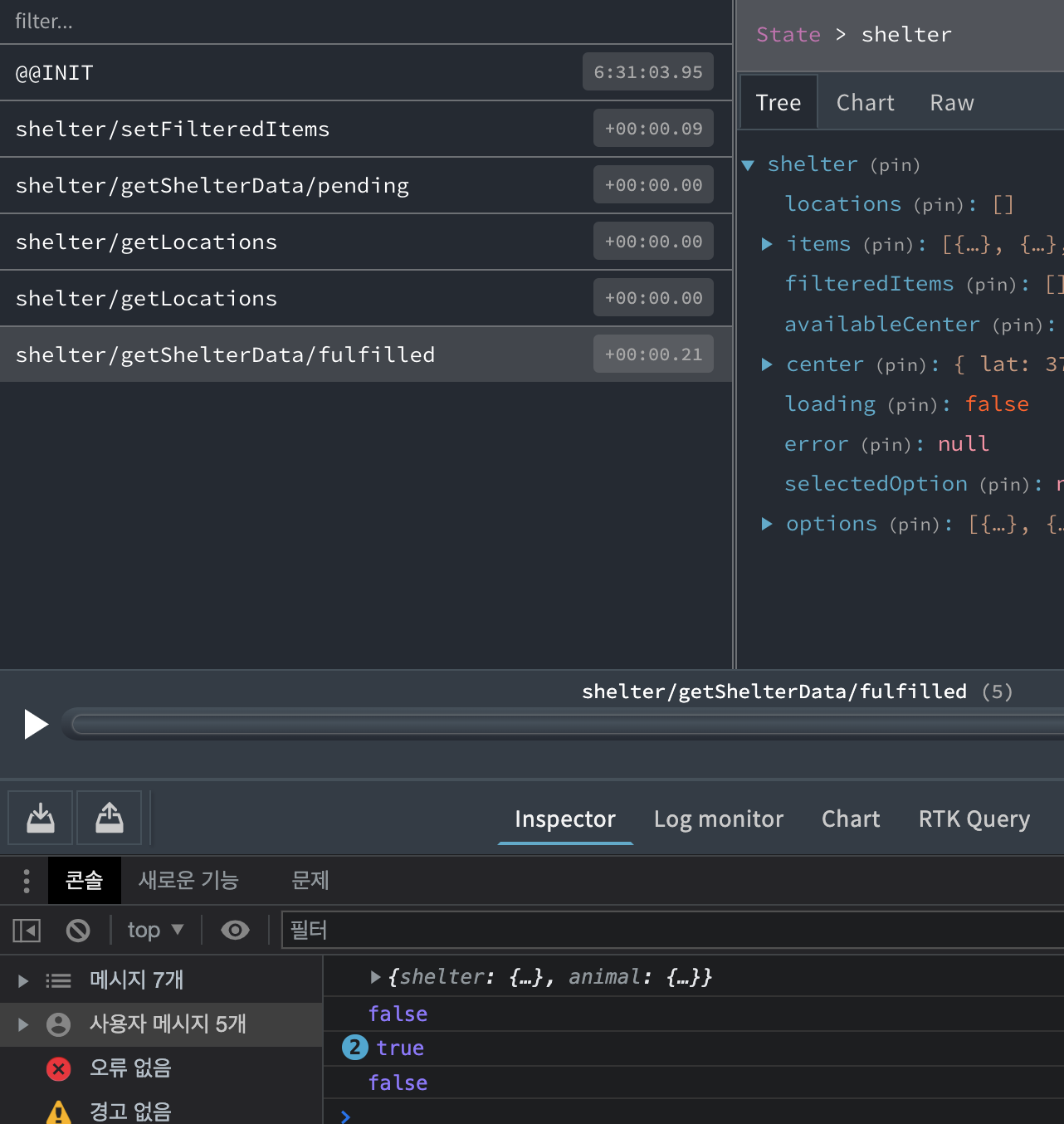Toggle the console sidebar panel icon
The height and width of the screenshot is (1124, 1064).
click(x=27, y=931)
